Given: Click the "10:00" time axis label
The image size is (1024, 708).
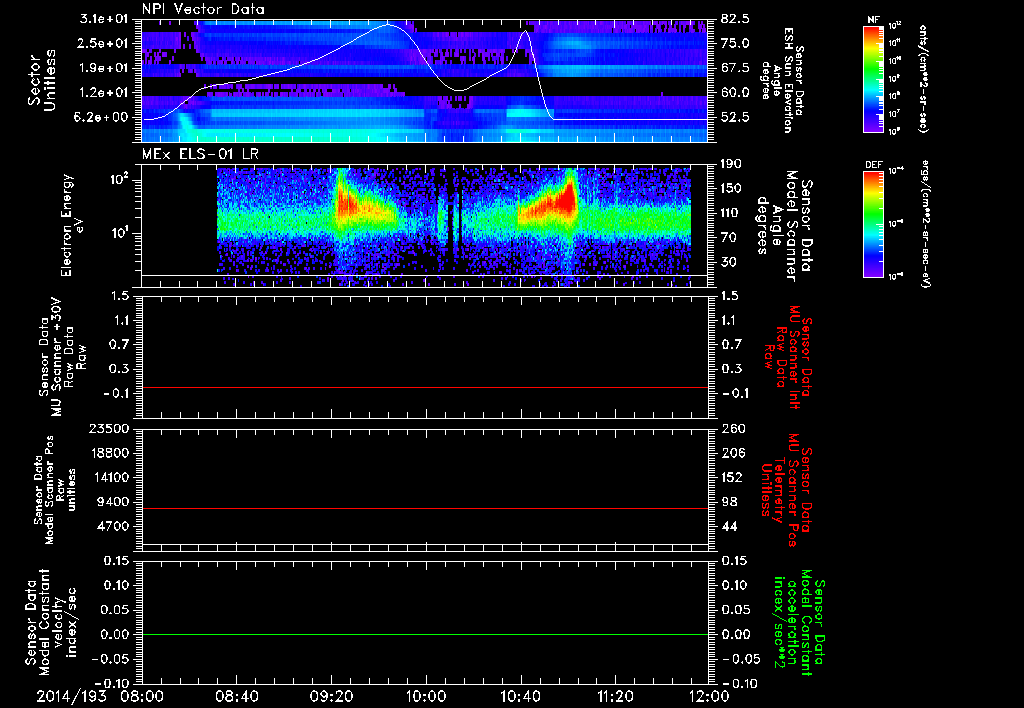Looking at the screenshot, I should pyautogui.click(x=426, y=696).
